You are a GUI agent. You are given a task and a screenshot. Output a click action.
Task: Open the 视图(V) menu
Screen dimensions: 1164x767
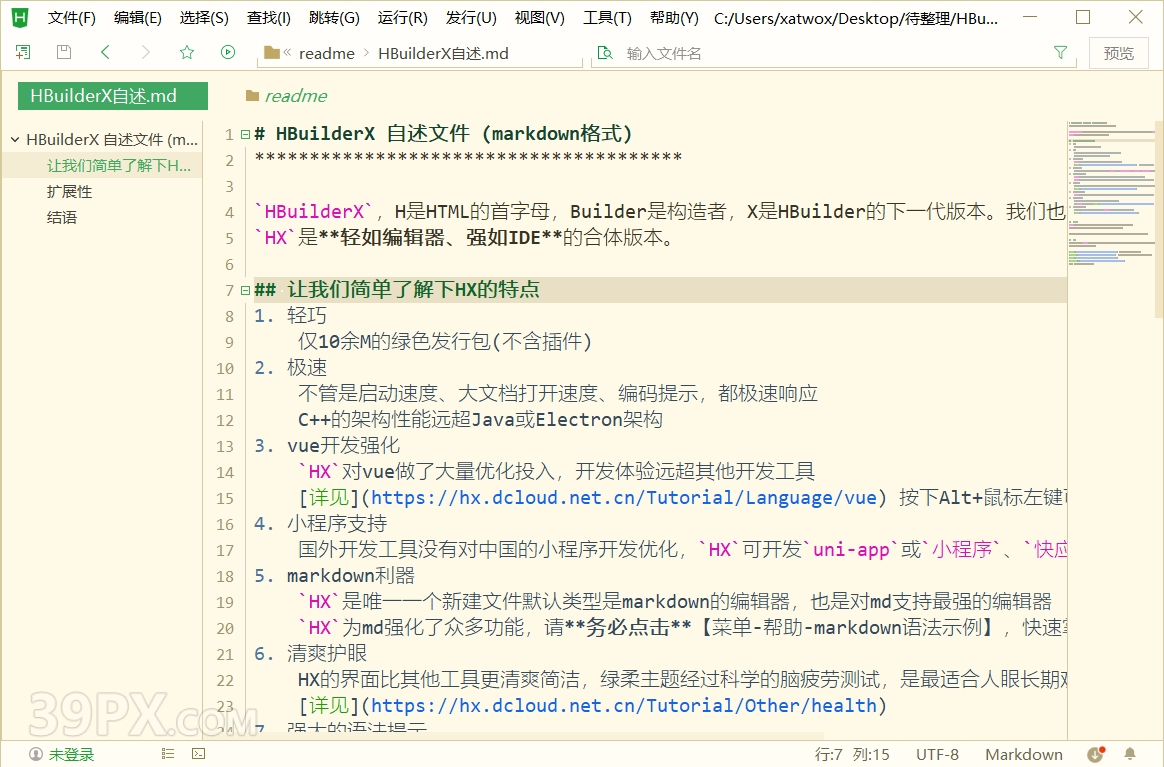(x=539, y=18)
